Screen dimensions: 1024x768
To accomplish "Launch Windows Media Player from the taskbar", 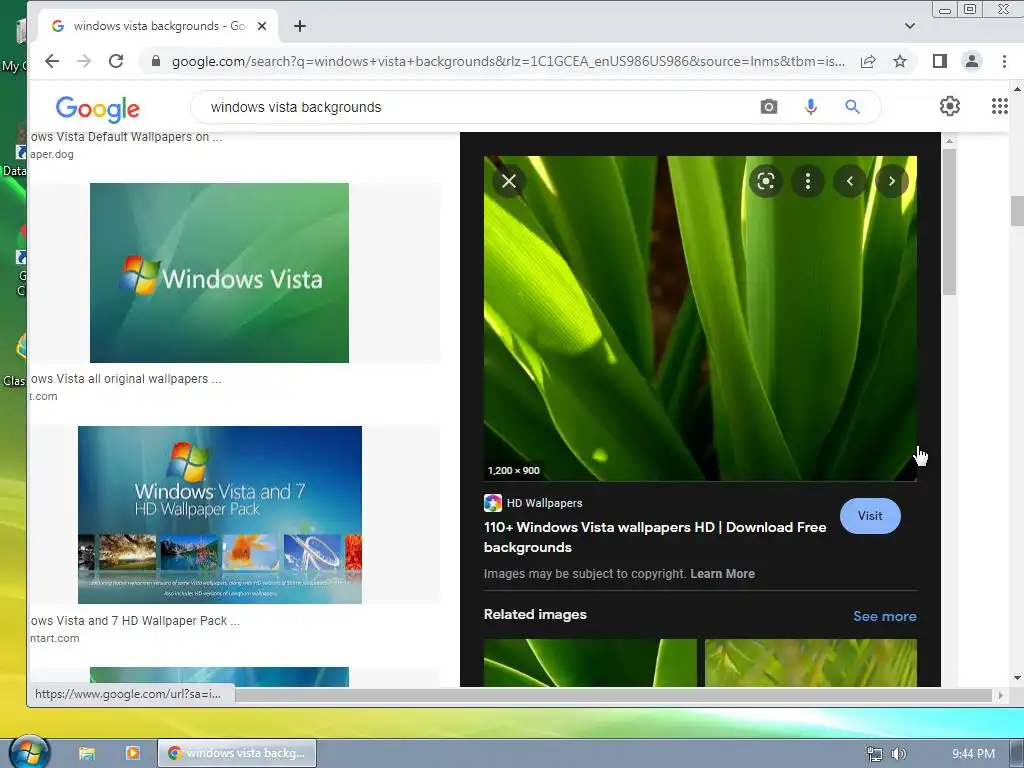I will click(133, 753).
